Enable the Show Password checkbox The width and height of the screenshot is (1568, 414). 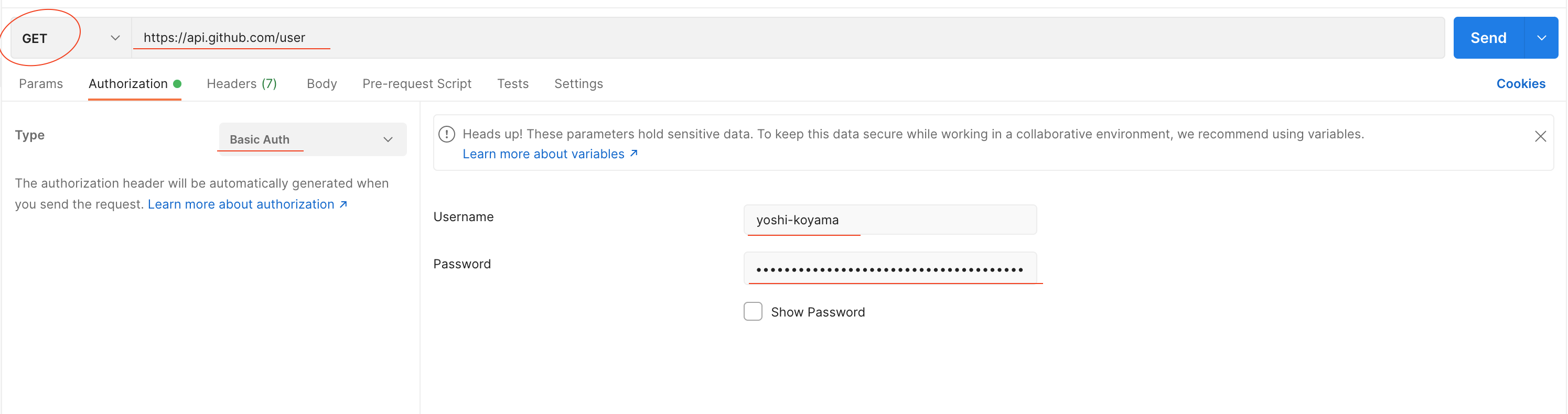click(x=753, y=311)
